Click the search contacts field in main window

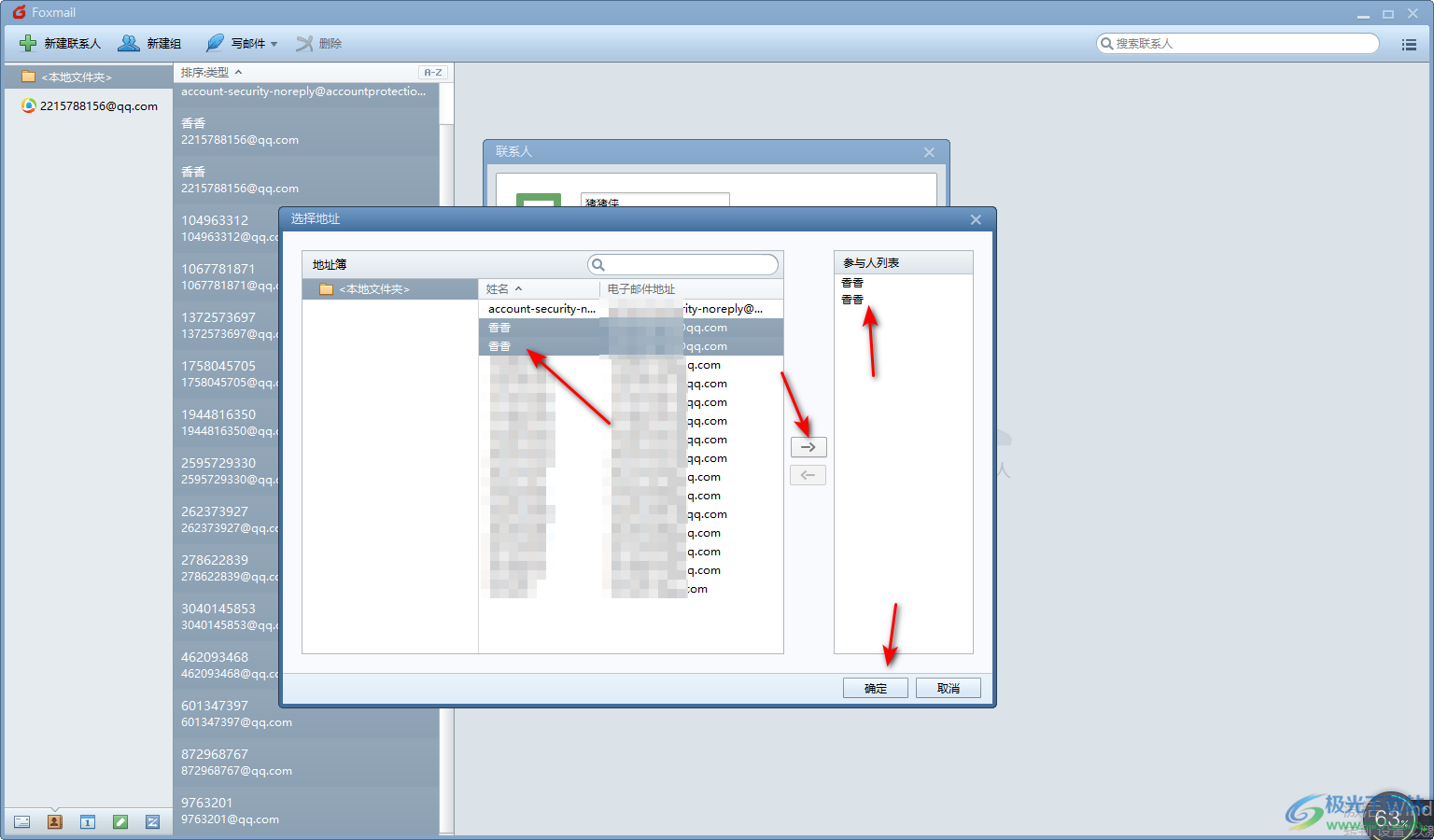click(1237, 43)
